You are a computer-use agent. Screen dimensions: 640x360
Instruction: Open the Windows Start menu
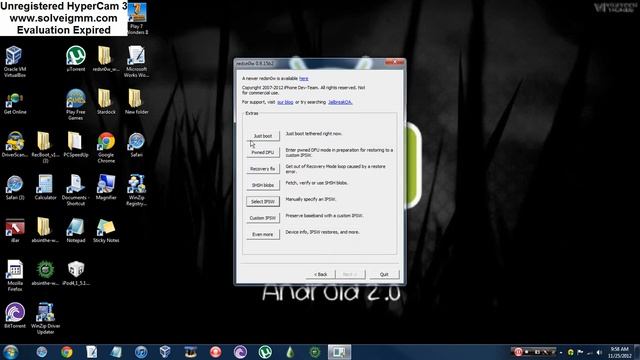point(10,352)
